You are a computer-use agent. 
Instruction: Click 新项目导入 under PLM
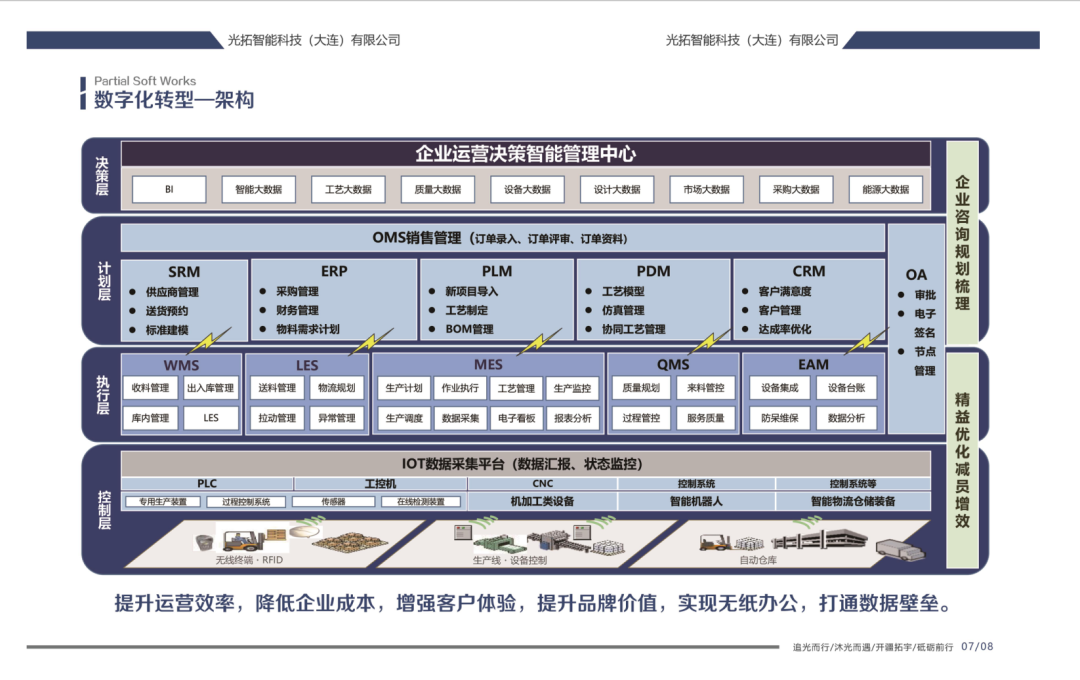472,291
